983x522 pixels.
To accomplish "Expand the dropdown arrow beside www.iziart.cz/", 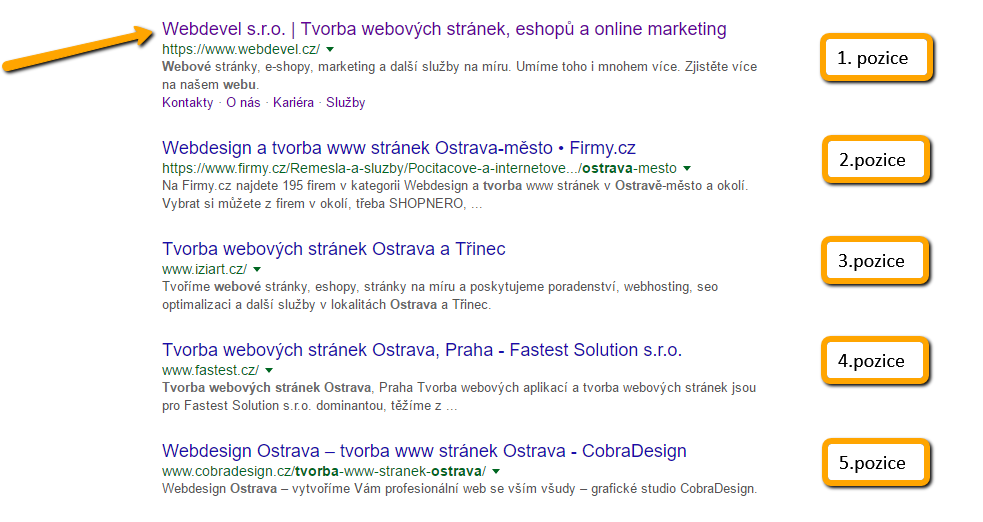I will click(257, 269).
